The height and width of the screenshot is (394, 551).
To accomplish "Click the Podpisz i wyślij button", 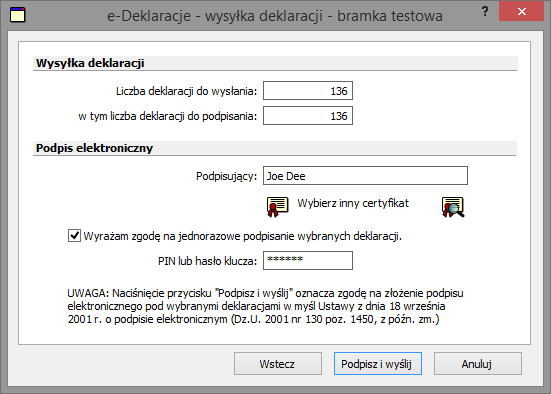I will (x=377, y=364).
